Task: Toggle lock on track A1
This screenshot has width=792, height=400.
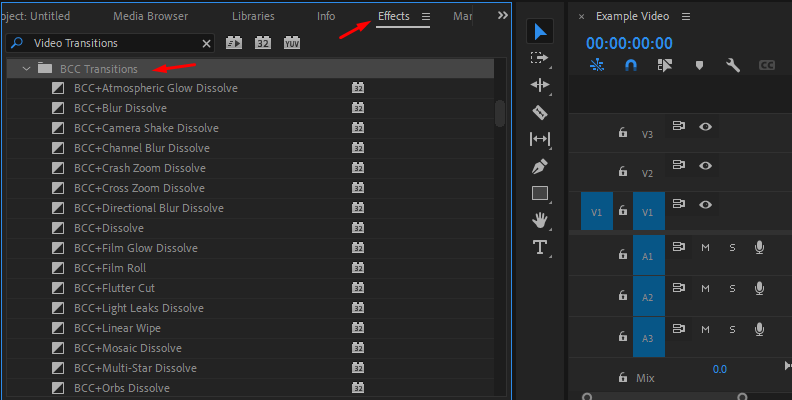Action: tap(622, 254)
